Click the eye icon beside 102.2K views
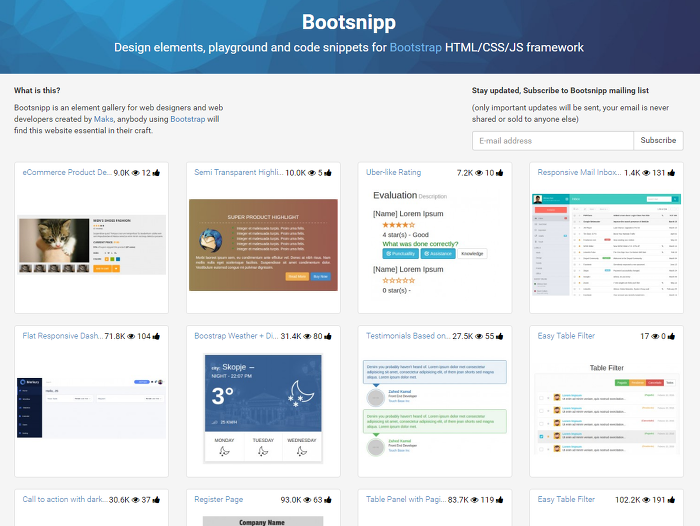 tap(646, 500)
